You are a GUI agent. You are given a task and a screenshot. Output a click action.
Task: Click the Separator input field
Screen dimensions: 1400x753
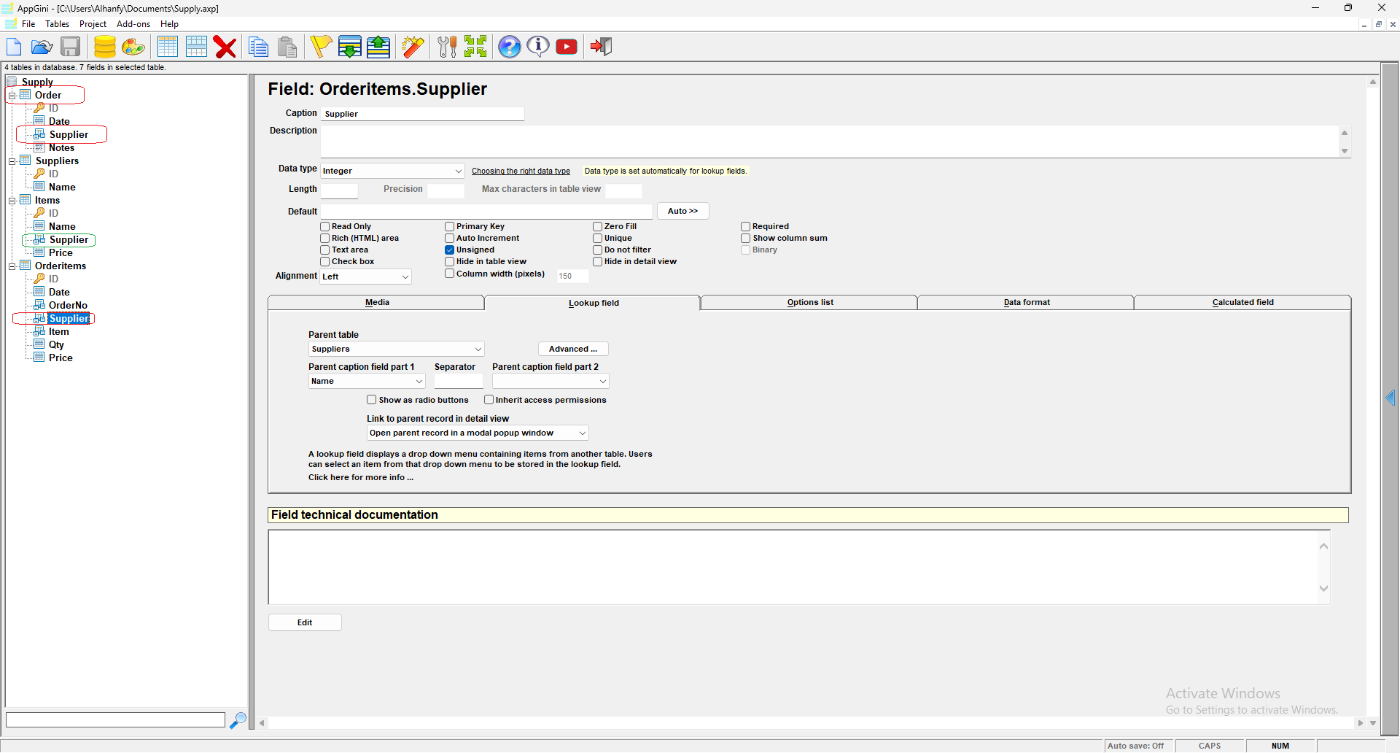coord(459,381)
